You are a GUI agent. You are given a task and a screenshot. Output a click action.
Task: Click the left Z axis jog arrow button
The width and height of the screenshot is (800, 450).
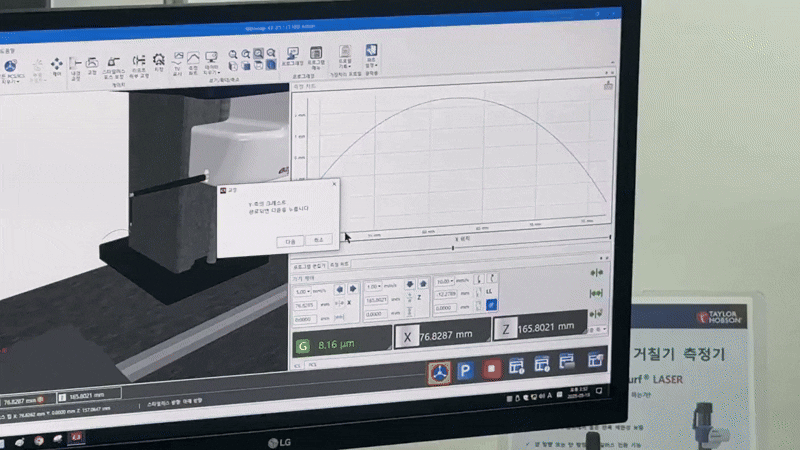410,284
